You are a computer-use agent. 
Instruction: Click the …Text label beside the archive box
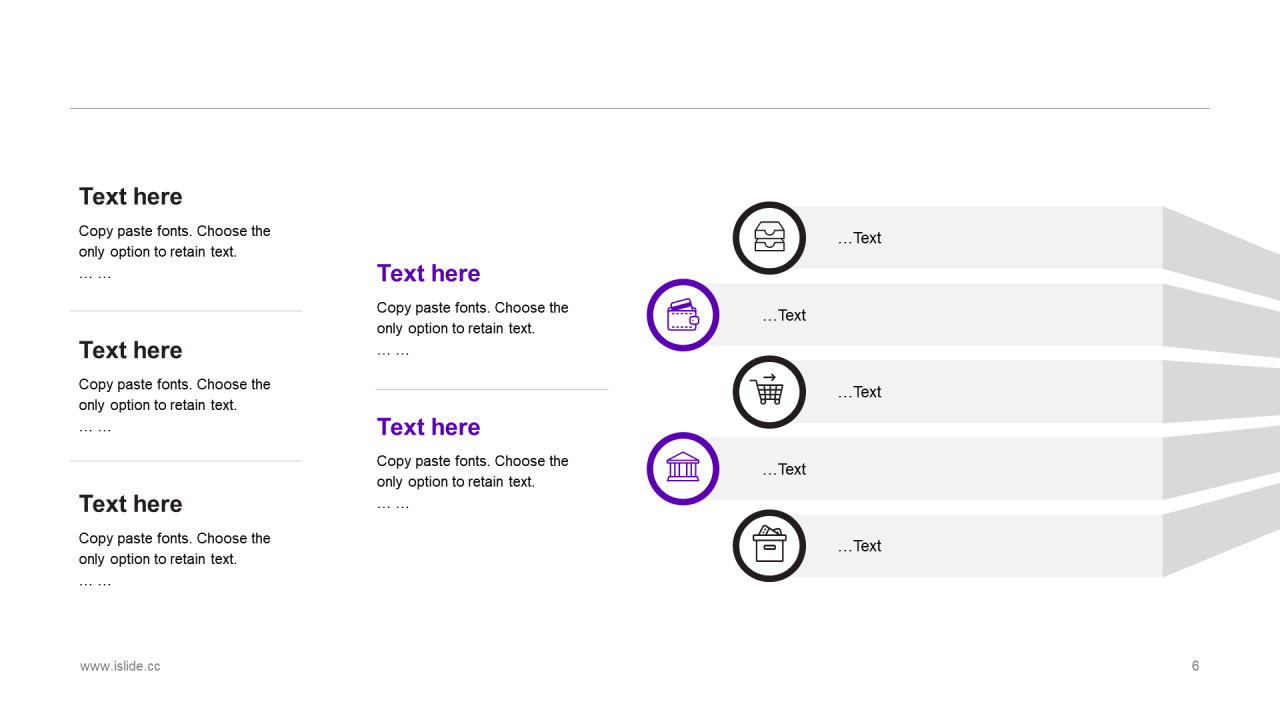[859, 546]
